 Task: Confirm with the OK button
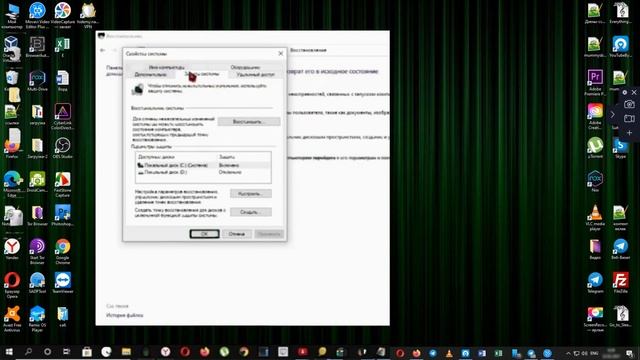[204, 234]
